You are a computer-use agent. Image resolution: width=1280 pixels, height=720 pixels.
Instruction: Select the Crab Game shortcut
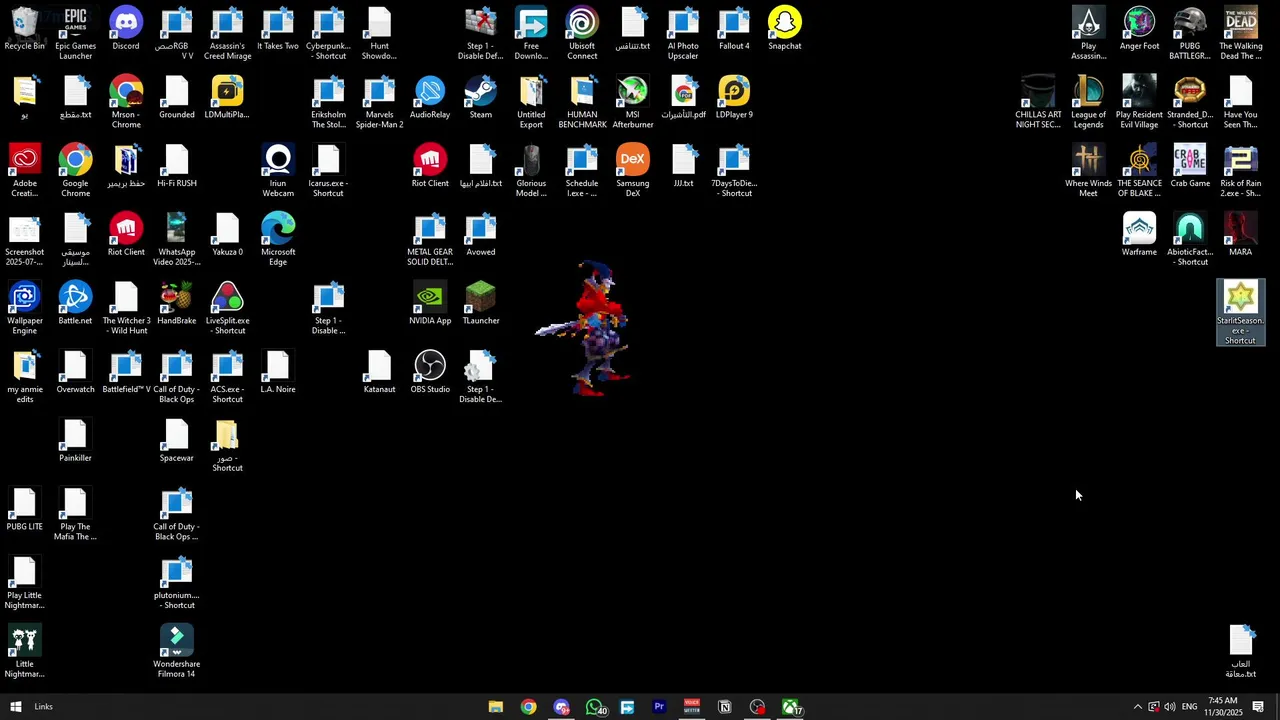coord(1190,167)
